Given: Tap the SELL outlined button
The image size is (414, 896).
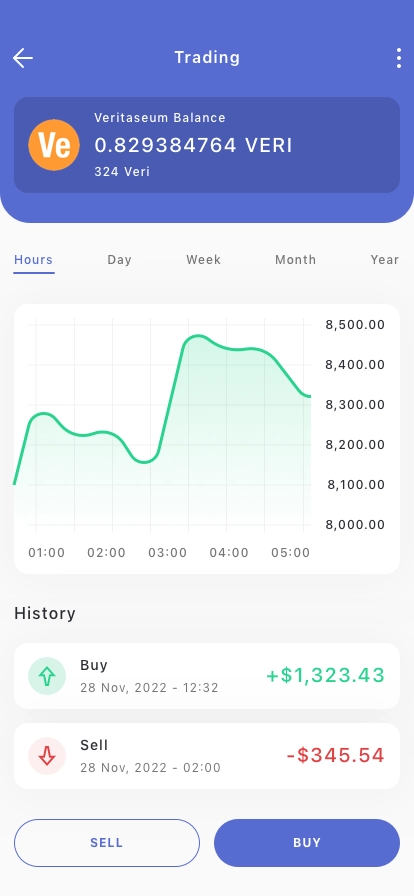Looking at the screenshot, I should tap(107, 843).
